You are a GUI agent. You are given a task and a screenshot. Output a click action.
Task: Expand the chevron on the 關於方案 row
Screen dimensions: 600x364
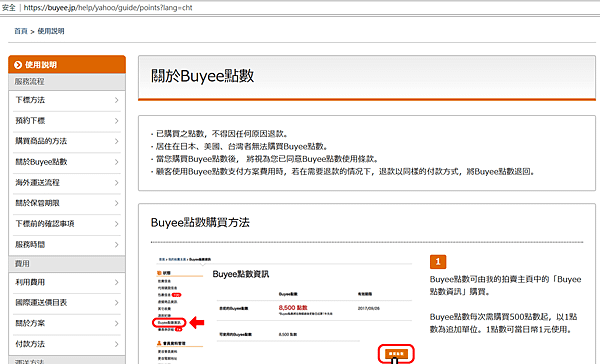(116, 323)
